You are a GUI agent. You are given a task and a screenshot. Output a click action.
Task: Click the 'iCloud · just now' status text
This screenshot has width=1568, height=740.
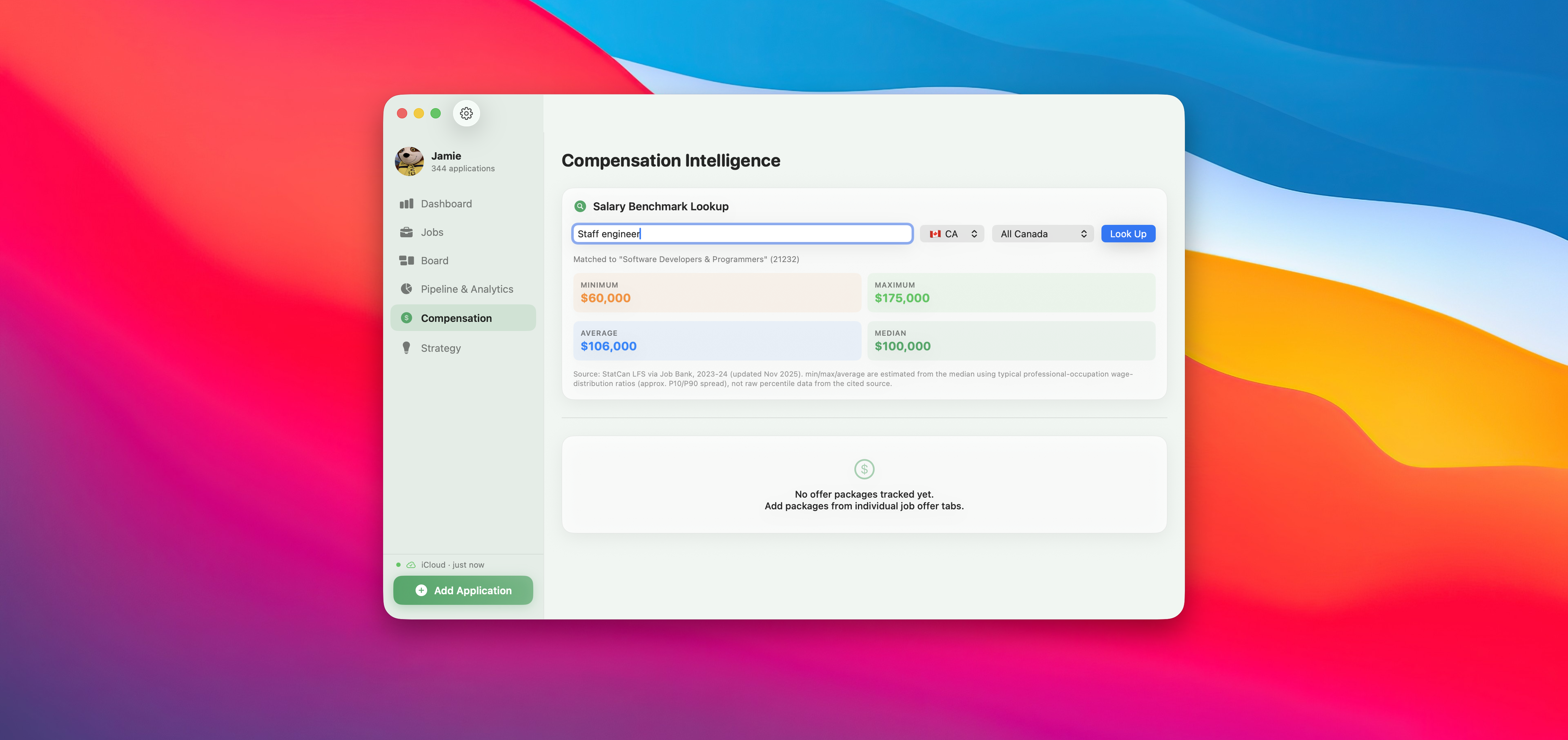pos(452,564)
